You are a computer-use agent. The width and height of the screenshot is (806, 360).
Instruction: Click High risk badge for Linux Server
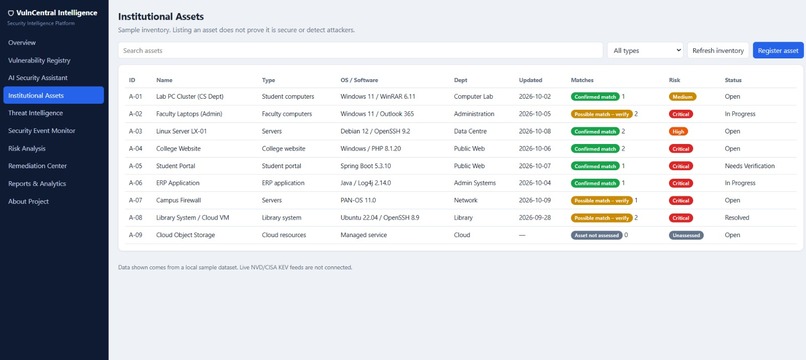[x=678, y=131]
